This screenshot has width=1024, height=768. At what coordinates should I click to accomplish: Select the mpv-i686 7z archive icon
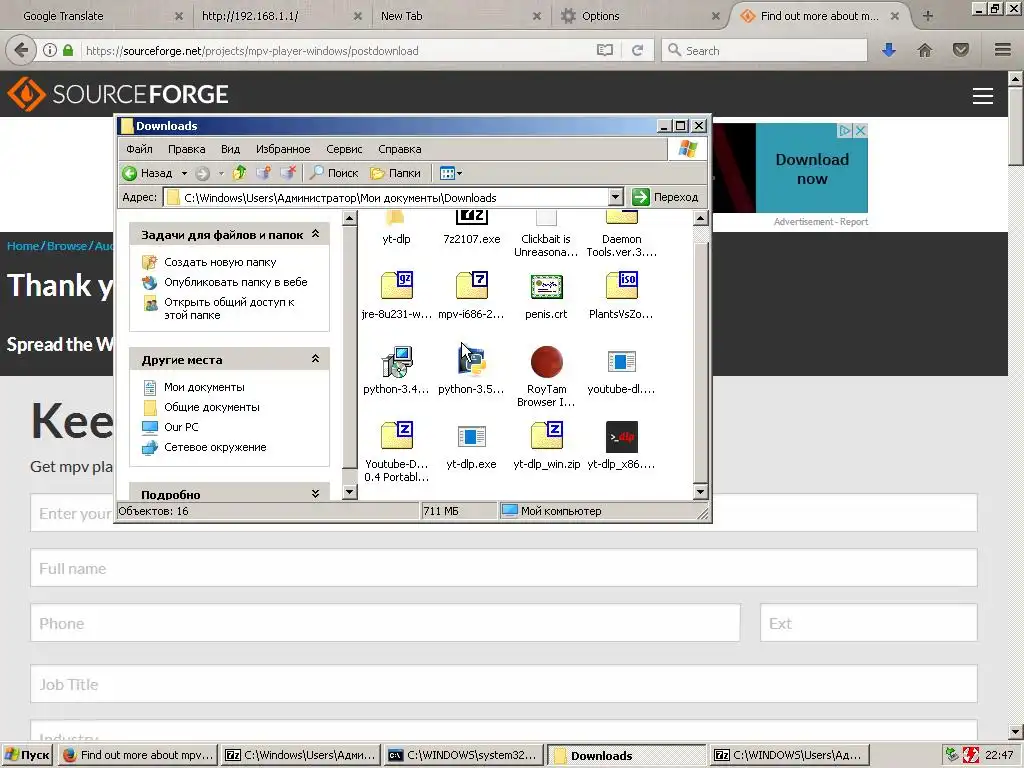(x=472, y=285)
